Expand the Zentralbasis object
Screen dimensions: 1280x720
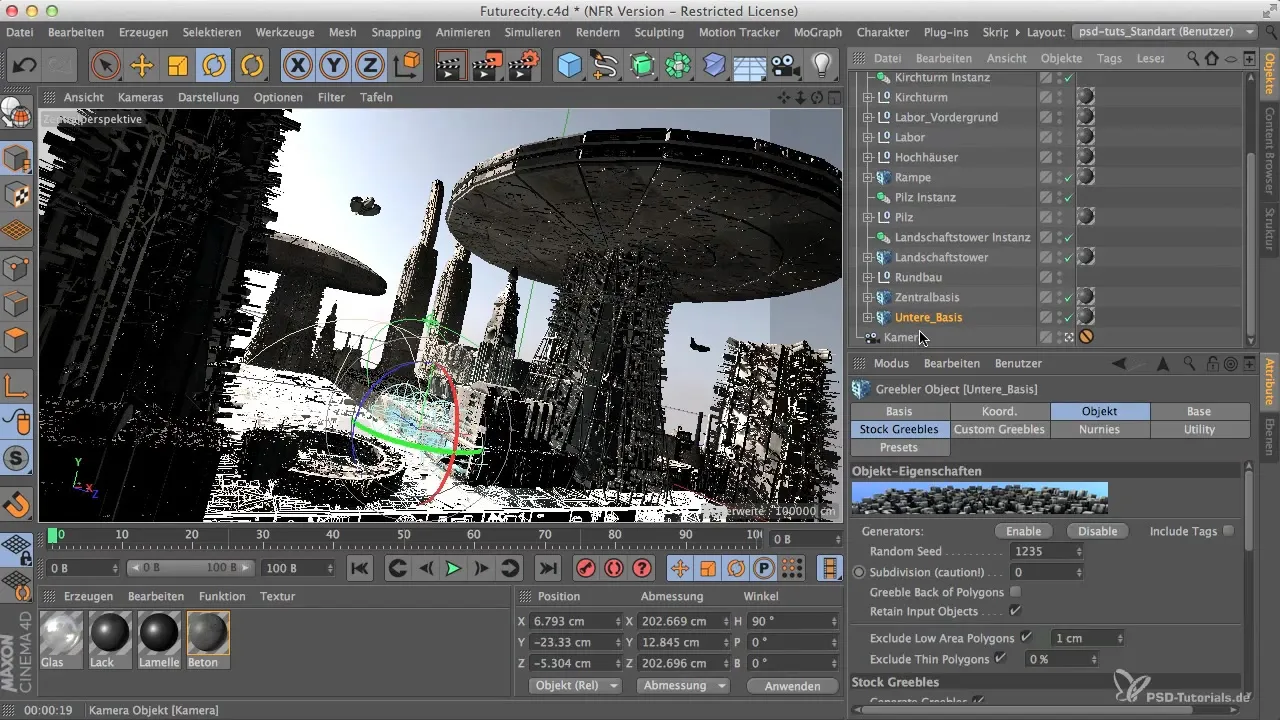[x=868, y=297]
